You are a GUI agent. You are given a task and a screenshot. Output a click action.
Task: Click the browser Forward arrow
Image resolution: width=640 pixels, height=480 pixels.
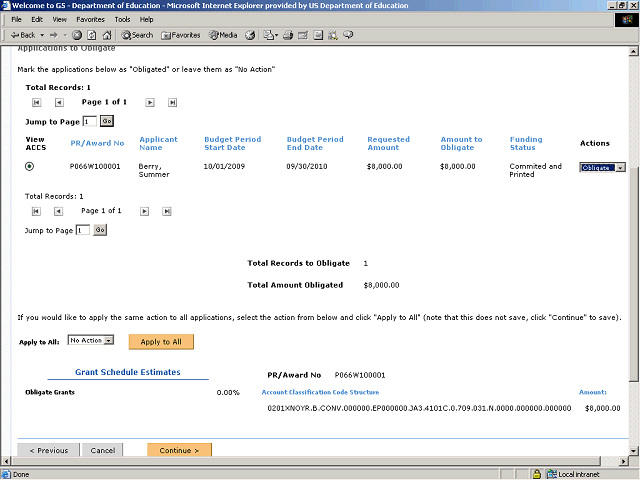53,35
